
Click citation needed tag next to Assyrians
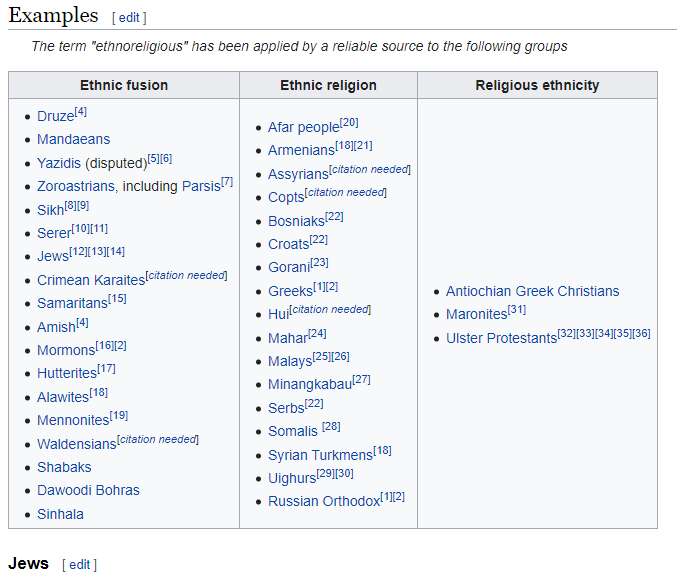(369, 170)
